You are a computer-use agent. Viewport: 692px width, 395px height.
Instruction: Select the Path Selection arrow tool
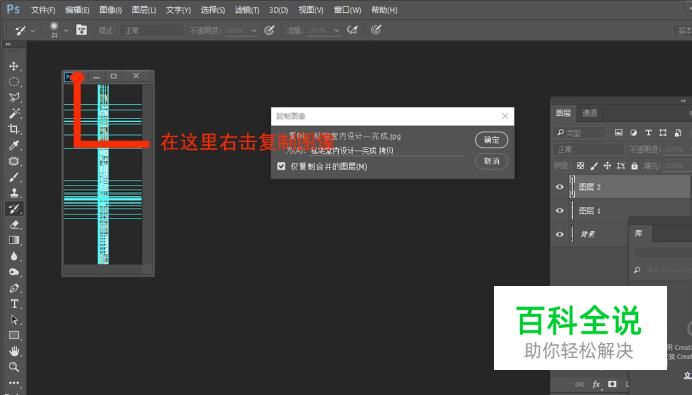[14, 320]
